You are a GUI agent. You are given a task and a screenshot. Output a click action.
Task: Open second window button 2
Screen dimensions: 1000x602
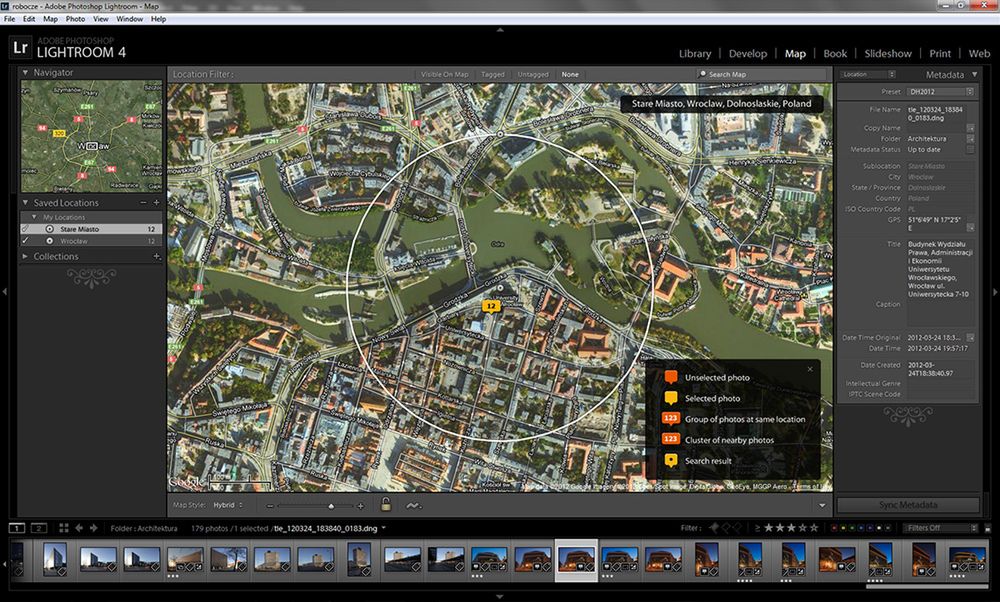[x=39, y=528]
